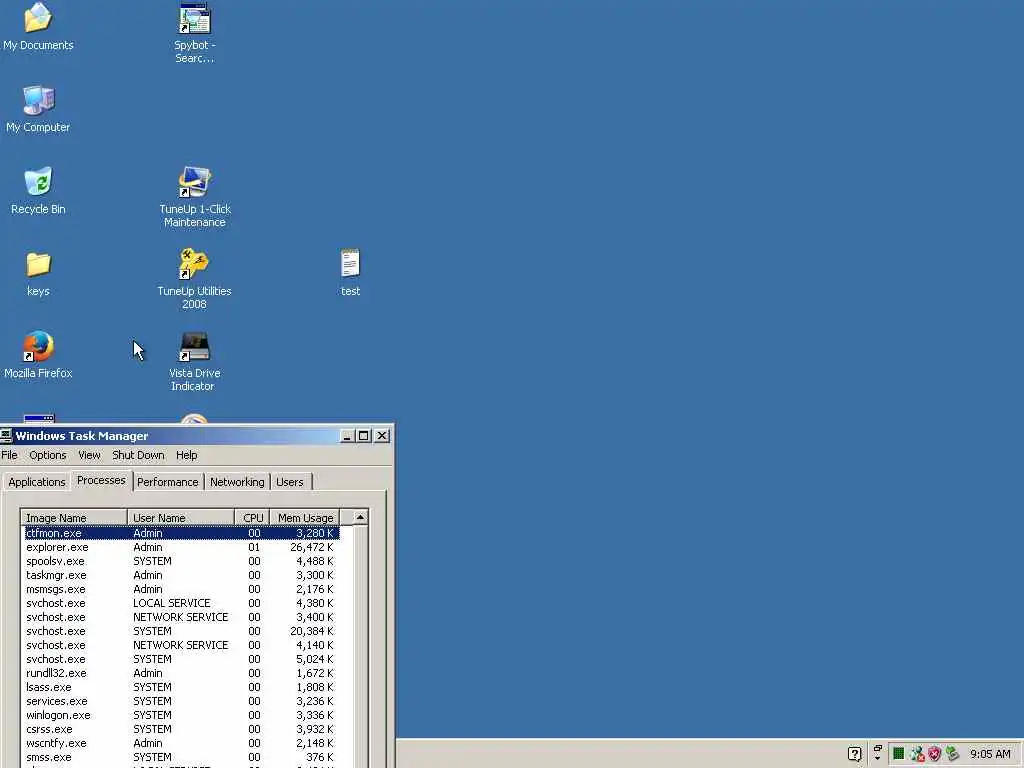
Task: Switch to the Networking tab
Action: [x=237, y=482]
